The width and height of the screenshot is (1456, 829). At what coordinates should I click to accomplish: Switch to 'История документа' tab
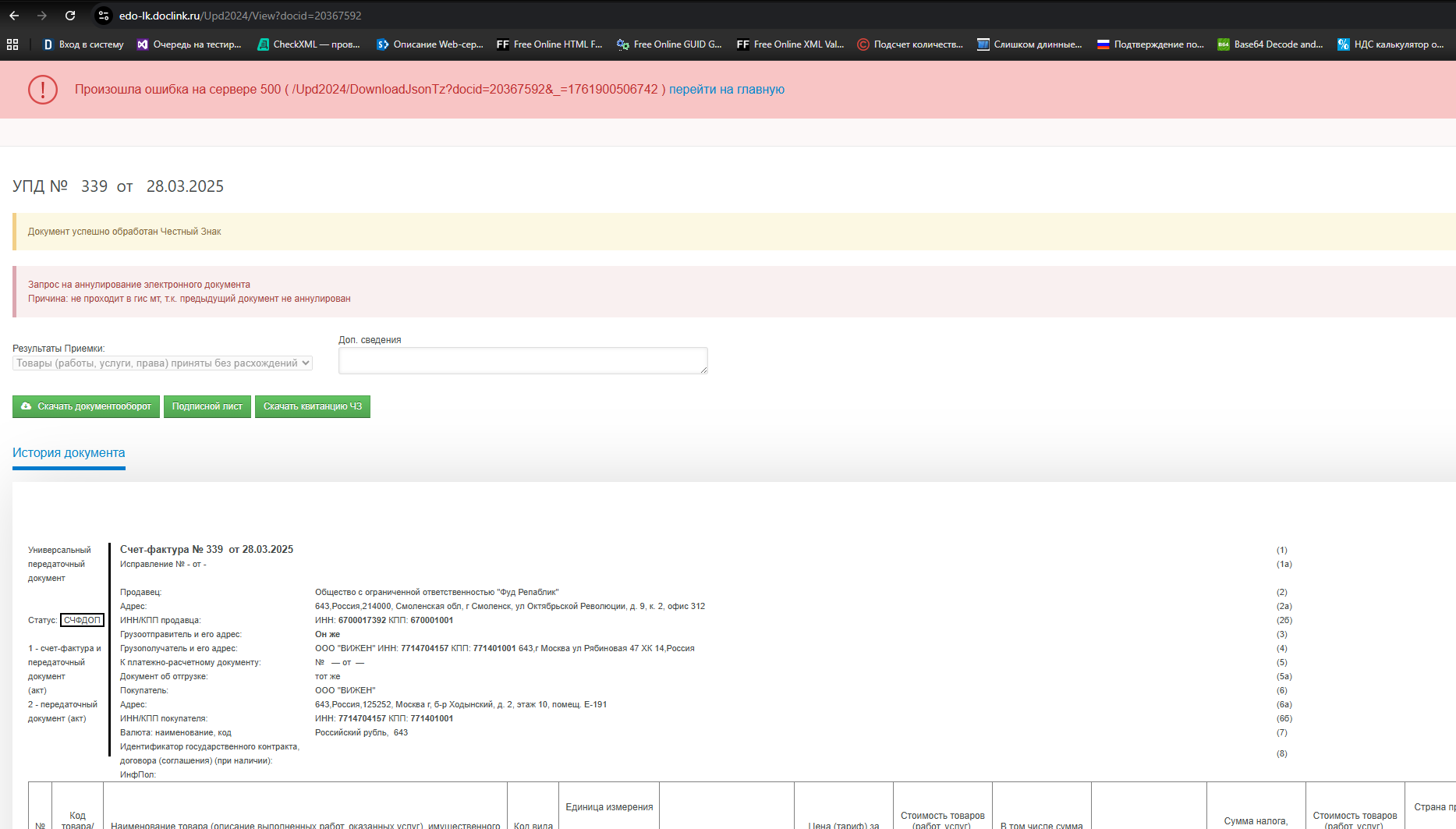[69, 453]
